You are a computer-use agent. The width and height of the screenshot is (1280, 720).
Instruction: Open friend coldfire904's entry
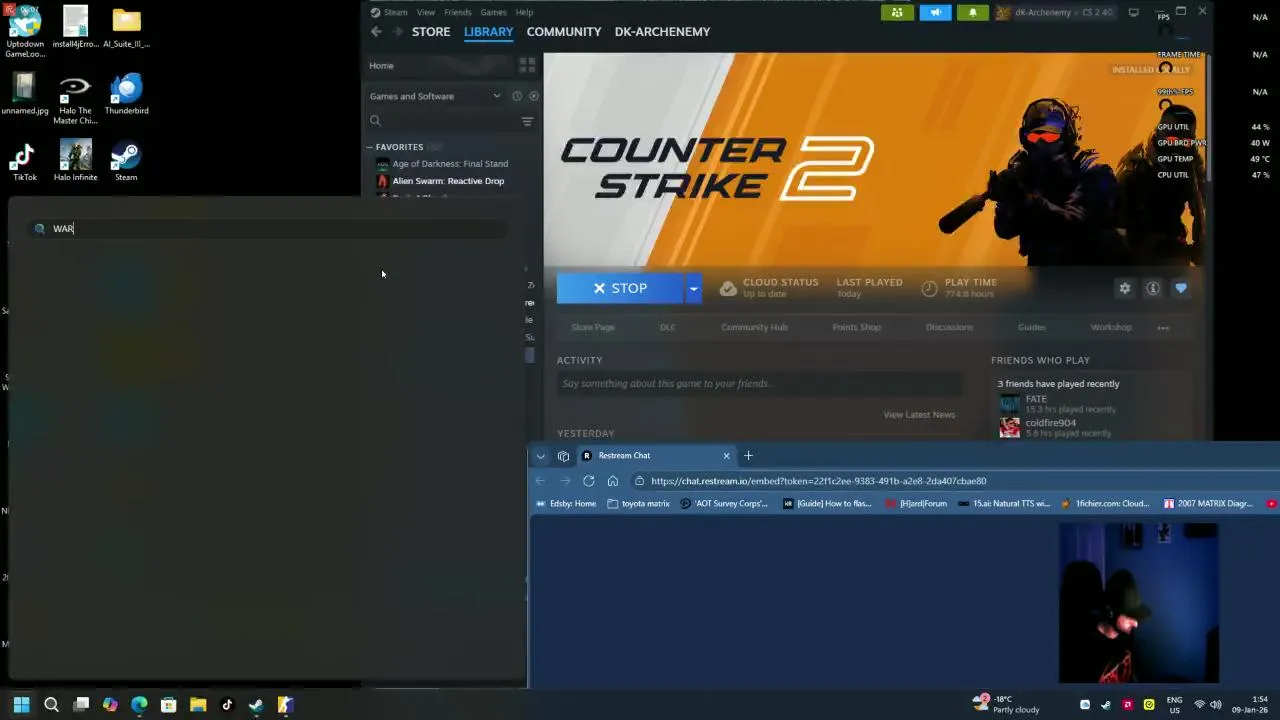coord(1056,428)
